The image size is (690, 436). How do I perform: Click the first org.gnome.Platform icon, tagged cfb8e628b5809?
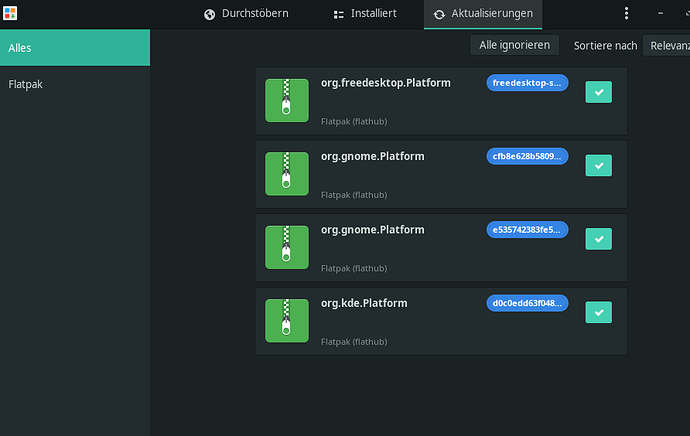point(286,174)
